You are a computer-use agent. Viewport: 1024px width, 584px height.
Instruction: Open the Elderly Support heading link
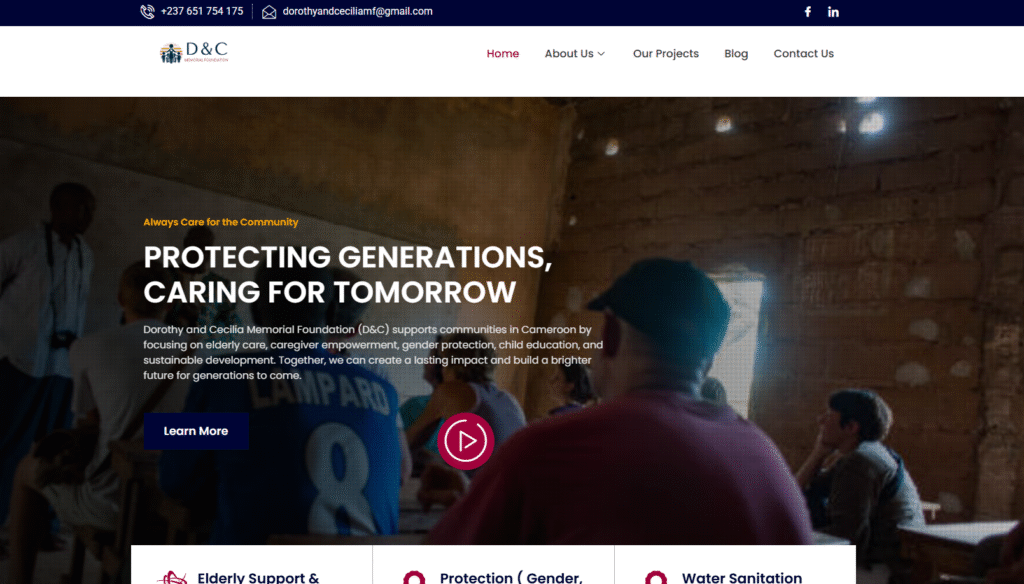258,577
